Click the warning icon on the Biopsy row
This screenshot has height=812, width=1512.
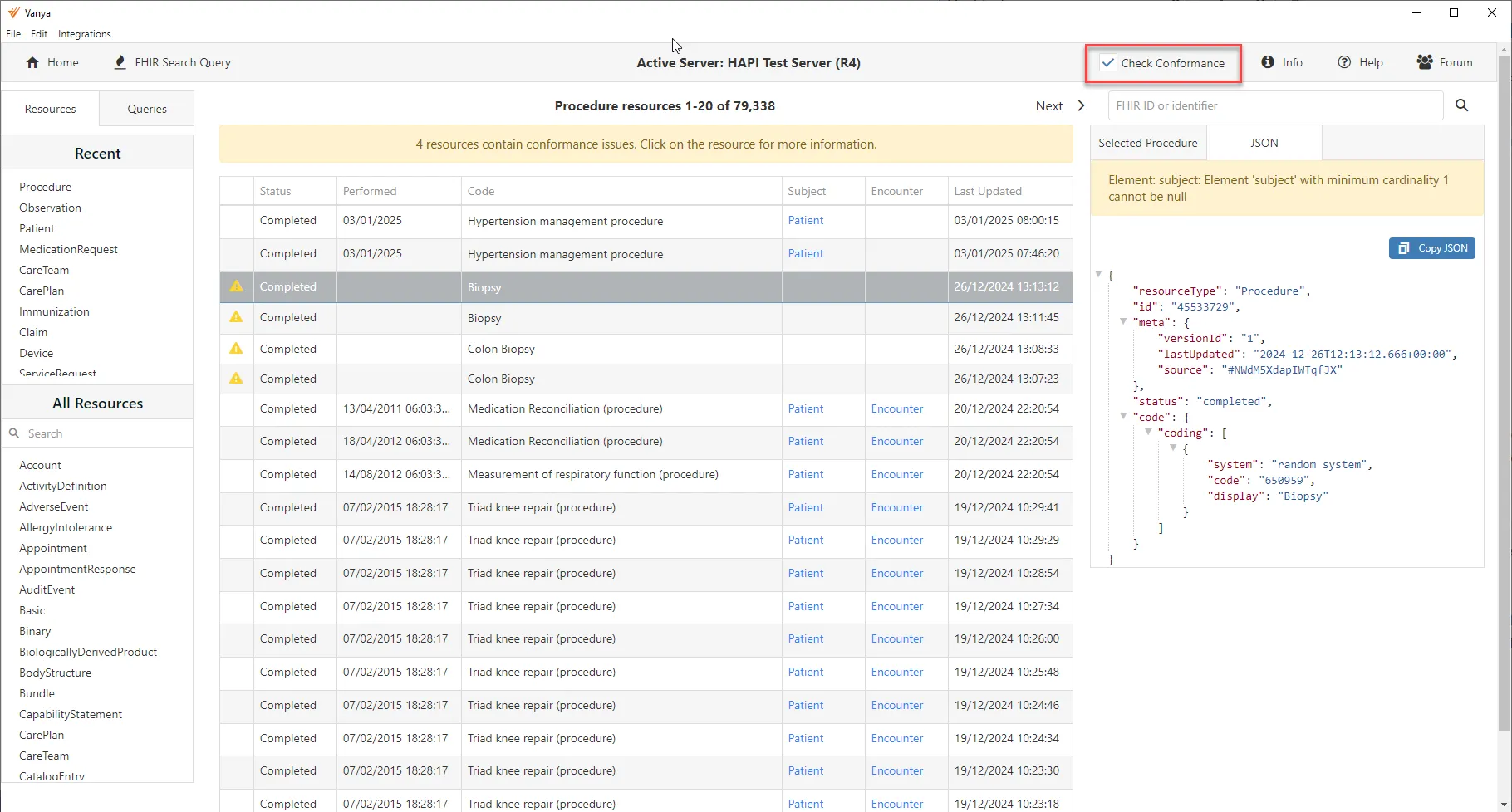point(235,286)
